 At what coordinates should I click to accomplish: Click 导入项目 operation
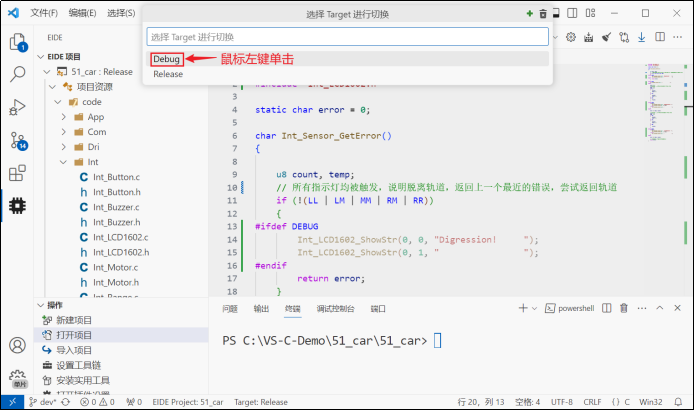pos(74,350)
